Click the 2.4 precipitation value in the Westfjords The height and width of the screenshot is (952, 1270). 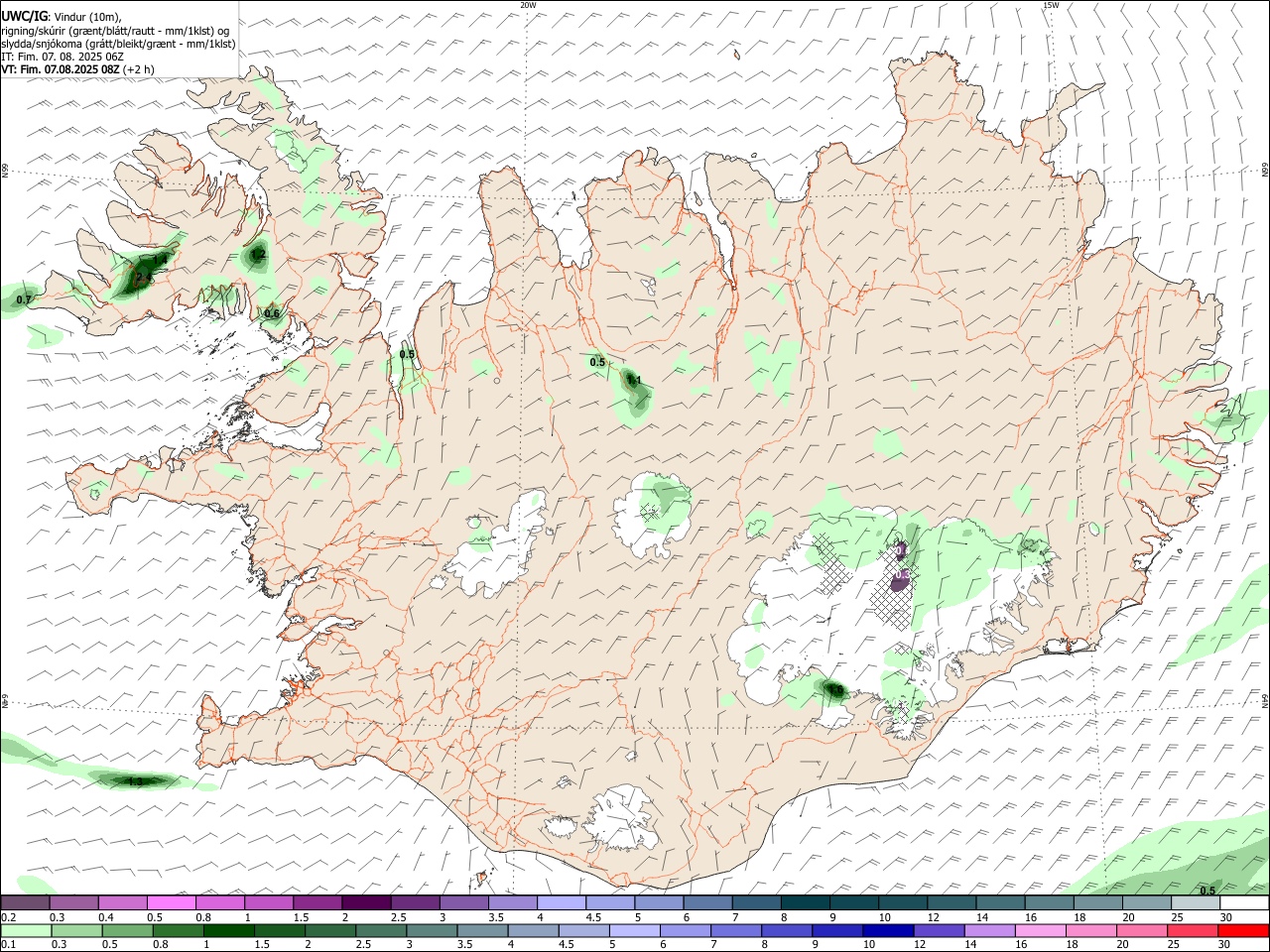[x=143, y=277]
